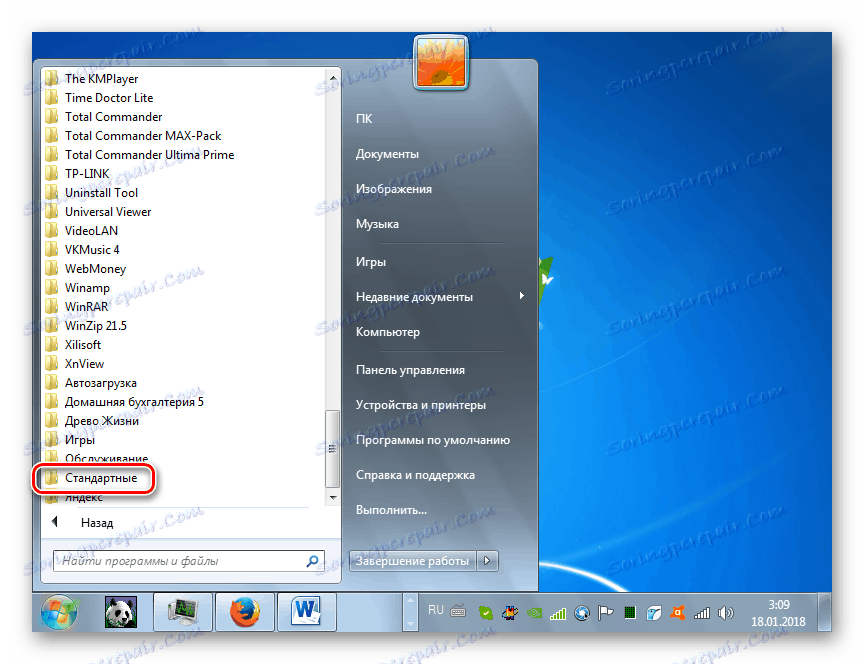Click the Avast antivirus tray icon
The width and height of the screenshot is (864, 664).
(x=678, y=613)
